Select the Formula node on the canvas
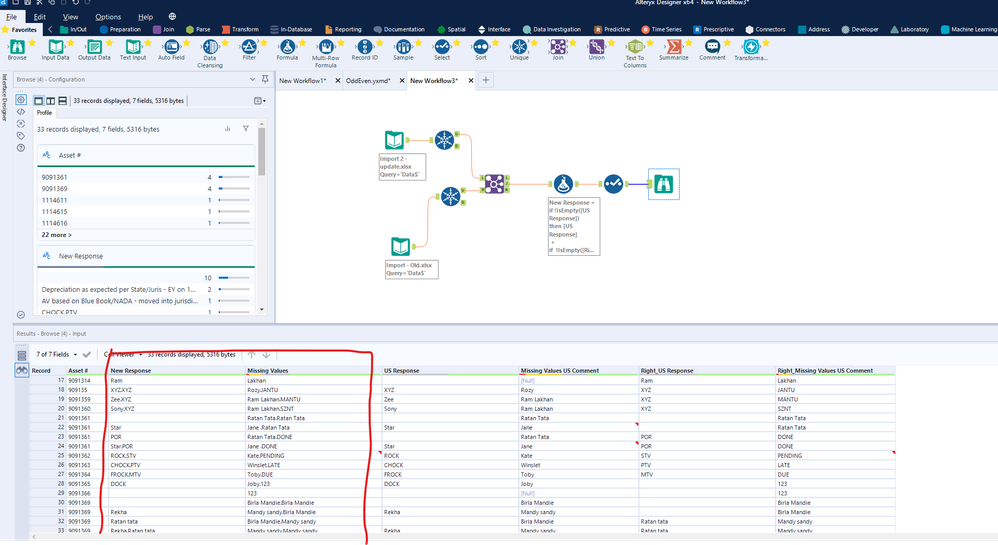Image resolution: width=998 pixels, height=545 pixels. 563,184
